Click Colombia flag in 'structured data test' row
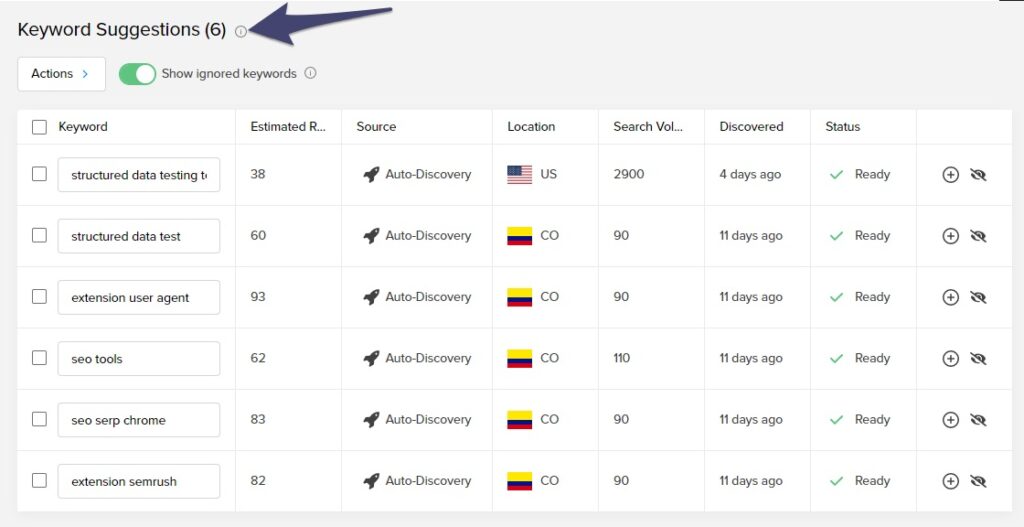 tap(519, 236)
